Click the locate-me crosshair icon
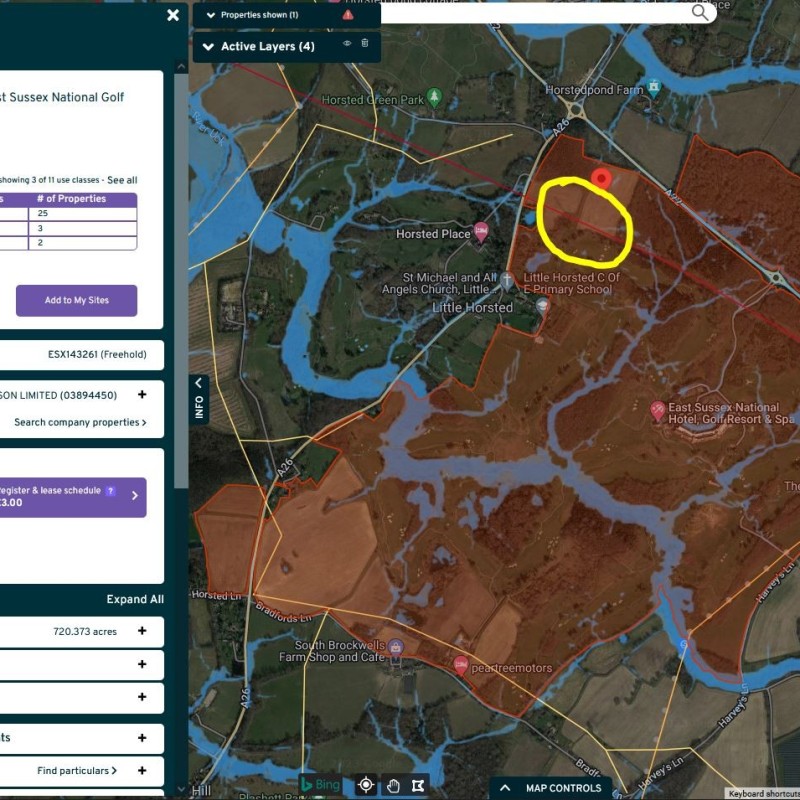 366,785
